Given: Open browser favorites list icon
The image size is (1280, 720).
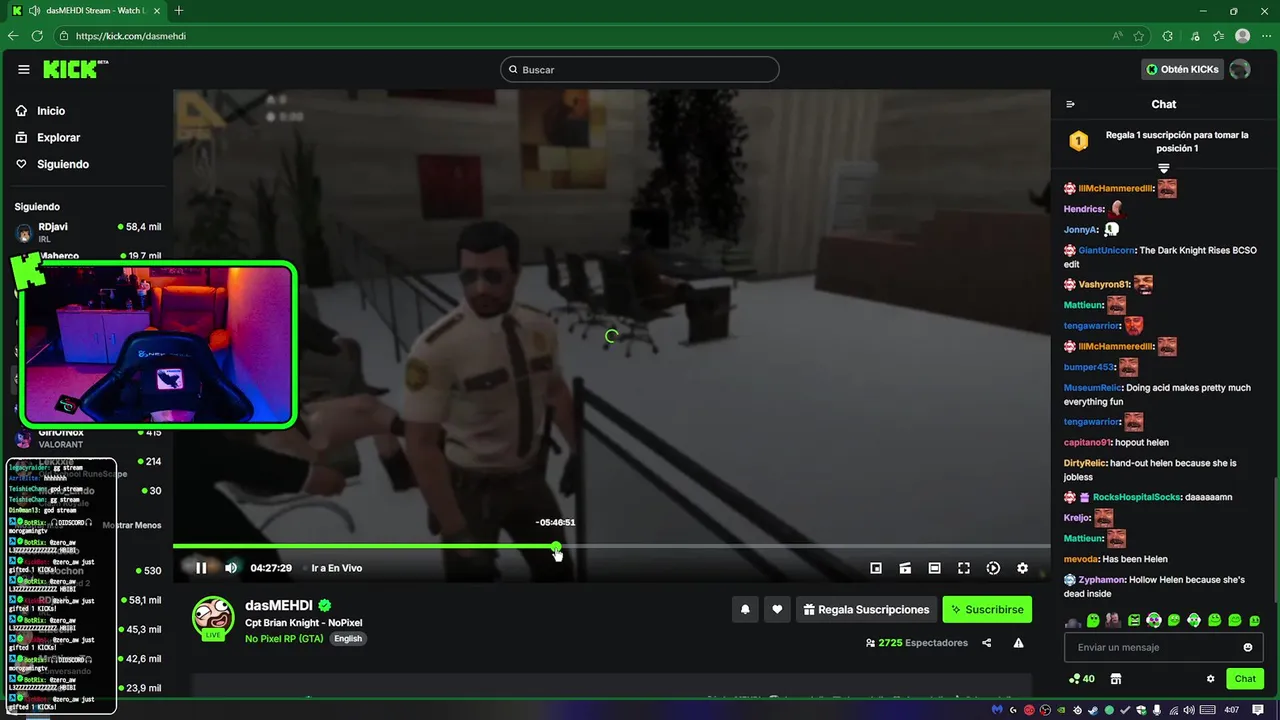Looking at the screenshot, I should (1218, 36).
